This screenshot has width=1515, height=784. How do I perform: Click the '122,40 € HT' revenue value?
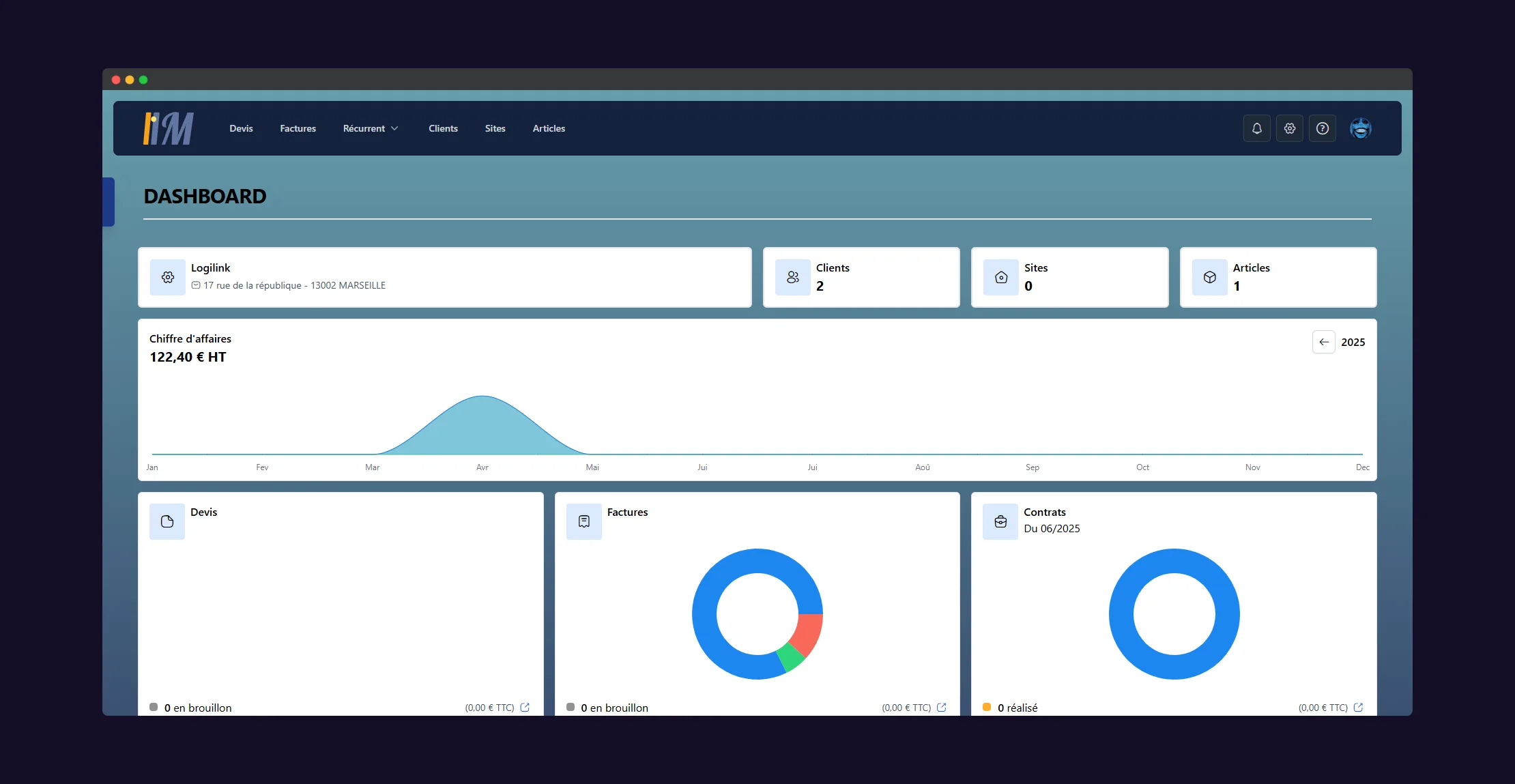[x=188, y=357]
